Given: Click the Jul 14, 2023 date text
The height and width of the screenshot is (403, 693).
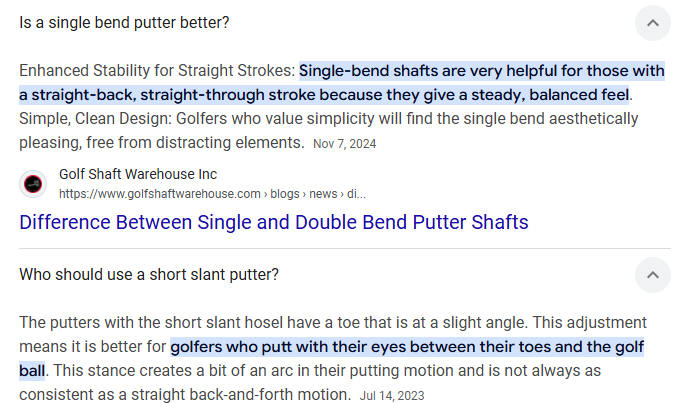Looking at the screenshot, I should pos(392,395).
